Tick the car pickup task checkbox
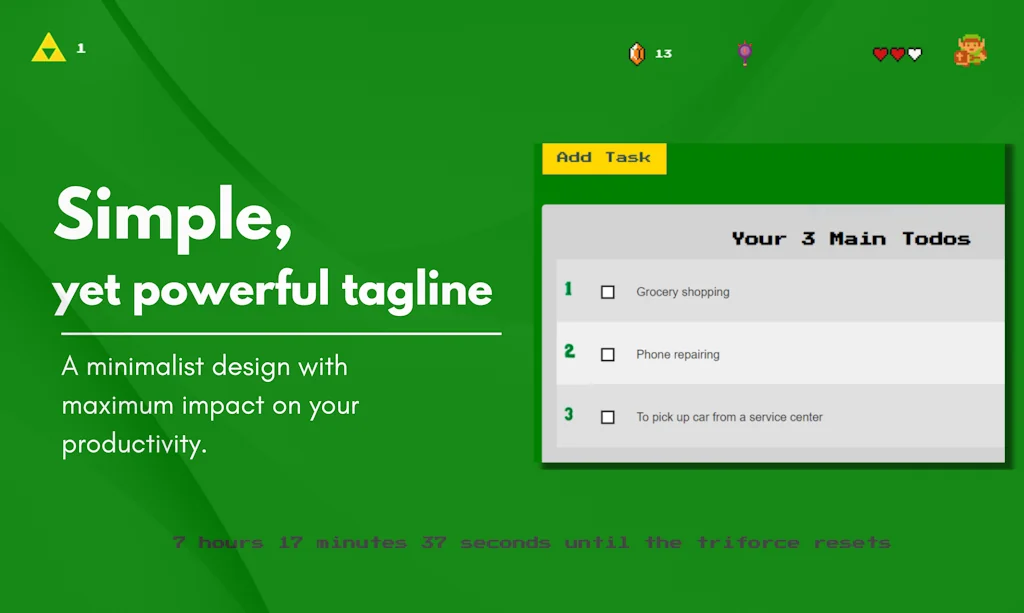Viewport: 1024px width, 613px height. [x=607, y=417]
